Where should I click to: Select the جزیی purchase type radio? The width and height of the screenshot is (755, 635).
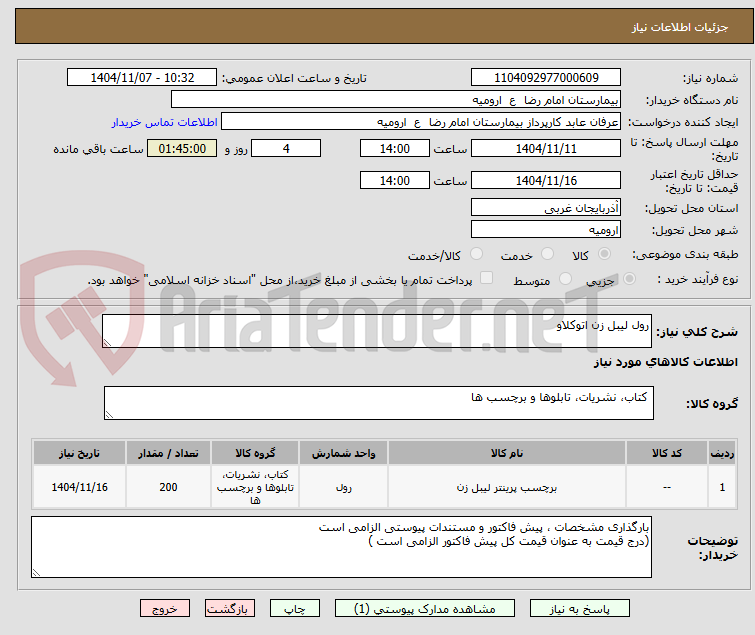click(x=629, y=279)
